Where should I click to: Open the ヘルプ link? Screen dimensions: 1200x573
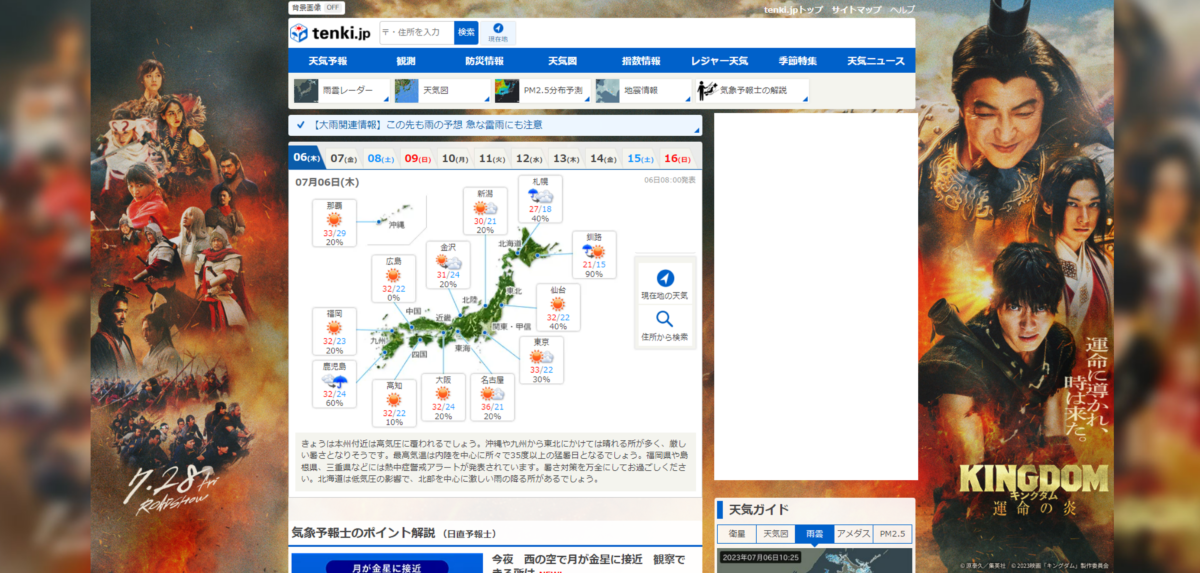point(902,9)
